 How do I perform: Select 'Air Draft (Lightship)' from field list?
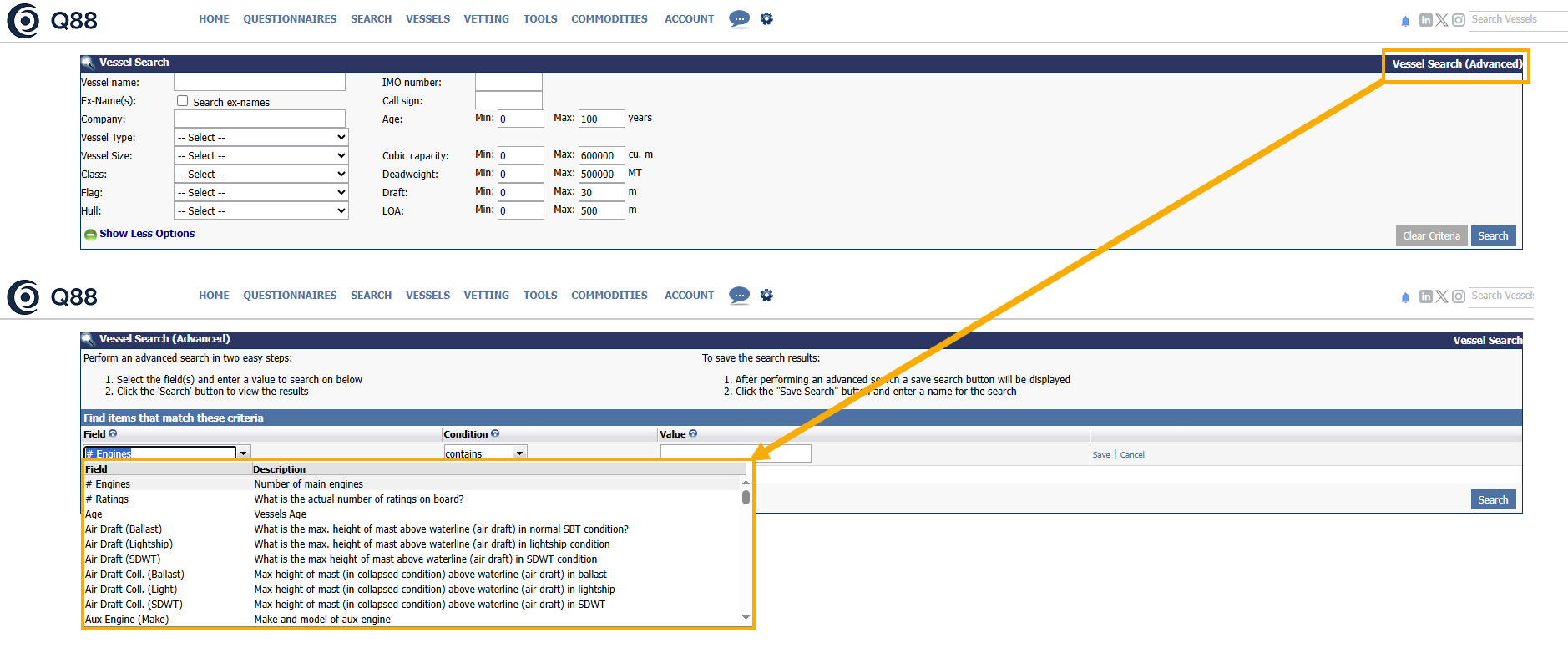129,544
